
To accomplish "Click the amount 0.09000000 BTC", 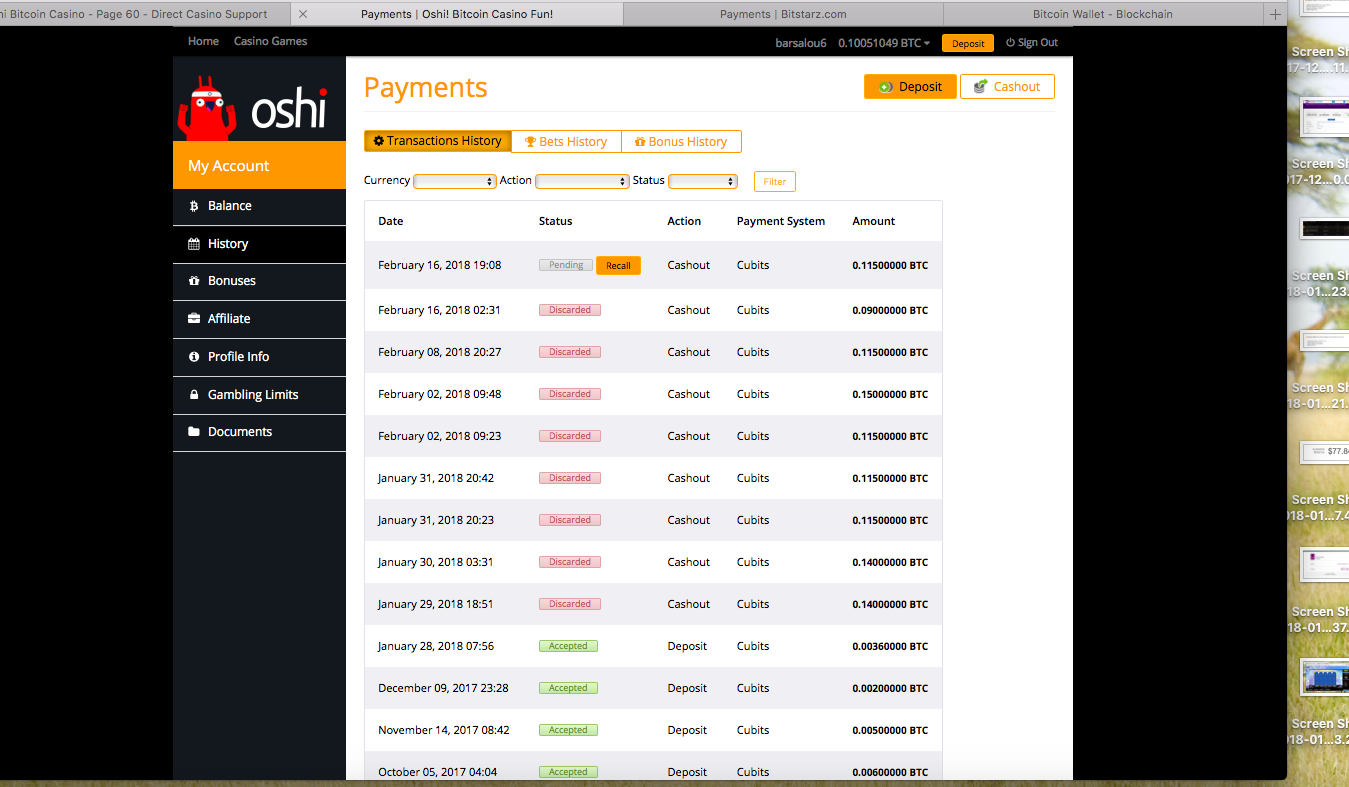I will point(890,310).
